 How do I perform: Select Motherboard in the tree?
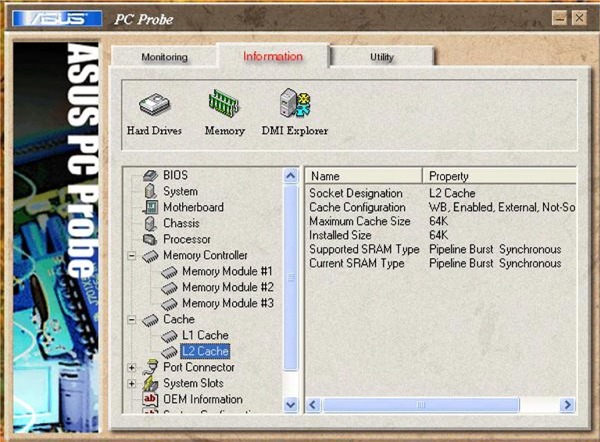193,207
